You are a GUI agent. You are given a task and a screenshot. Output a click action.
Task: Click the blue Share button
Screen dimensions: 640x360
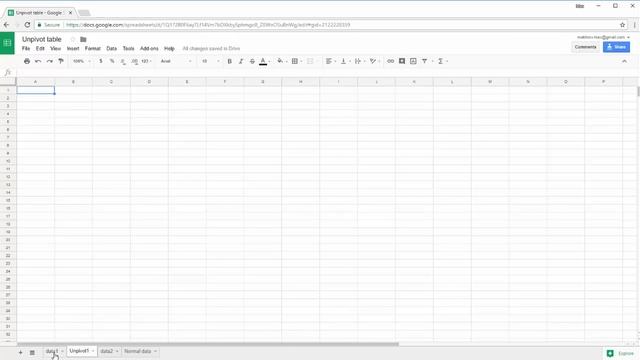point(616,47)
